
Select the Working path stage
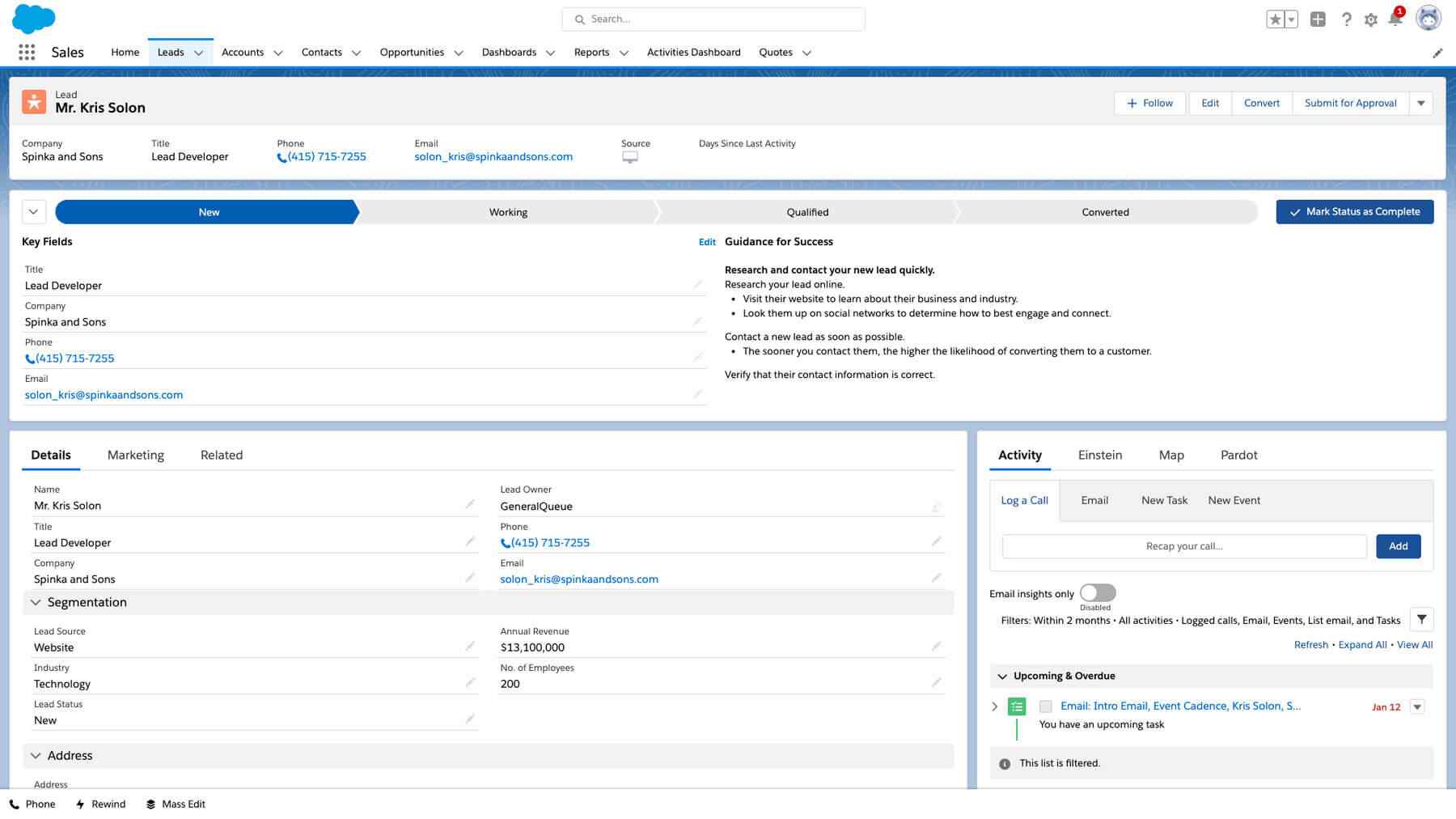[508, 212]
